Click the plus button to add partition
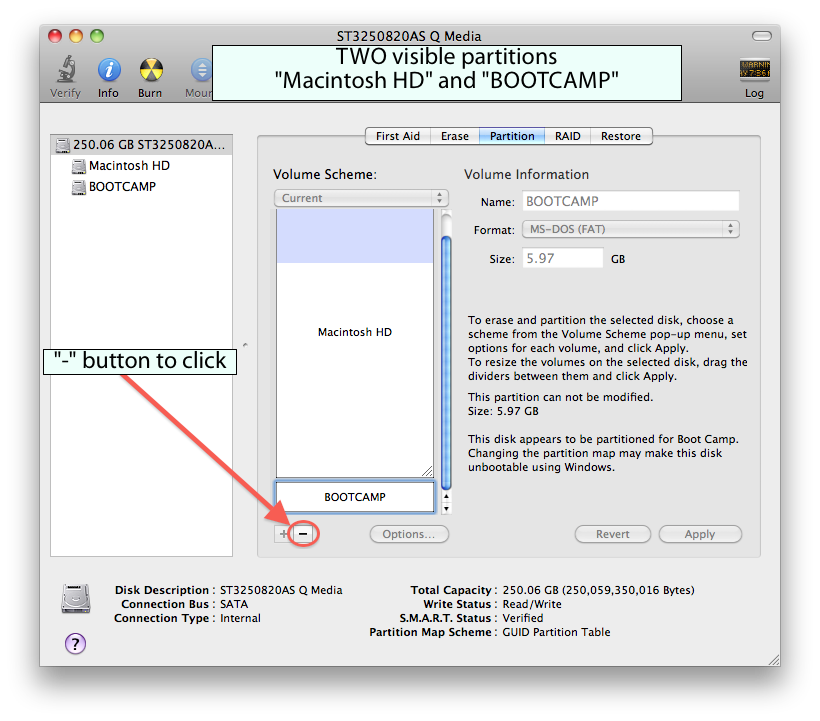820x721 pixels. (x=283, y=534)
